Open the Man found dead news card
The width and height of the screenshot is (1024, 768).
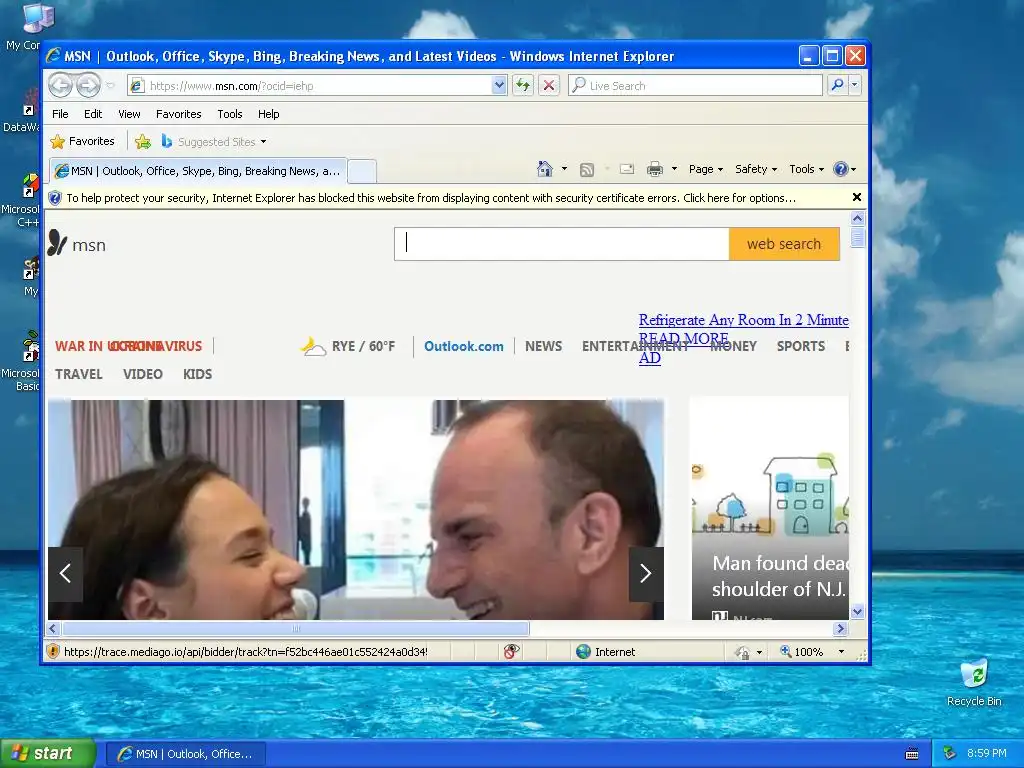pos(770,508)
